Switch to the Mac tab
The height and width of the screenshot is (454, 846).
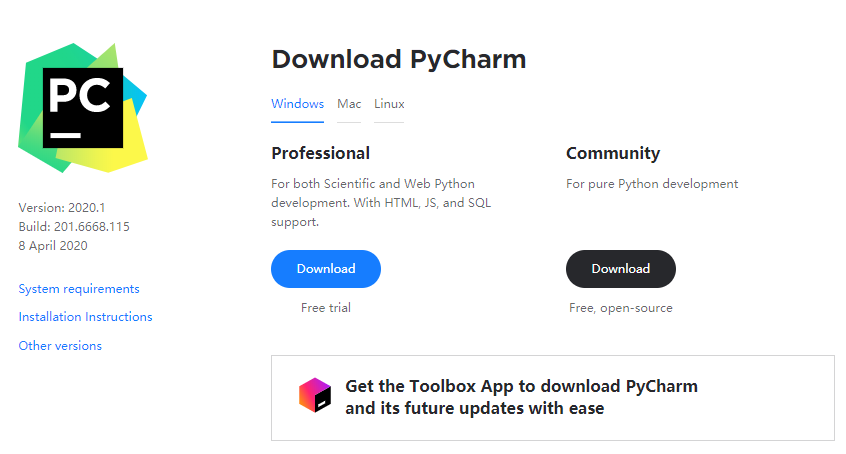pos(349,104)
